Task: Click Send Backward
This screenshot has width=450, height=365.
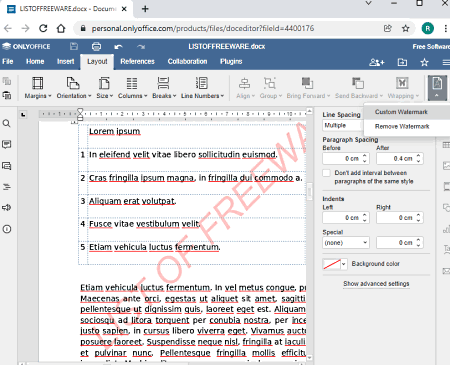Action: 359,88
